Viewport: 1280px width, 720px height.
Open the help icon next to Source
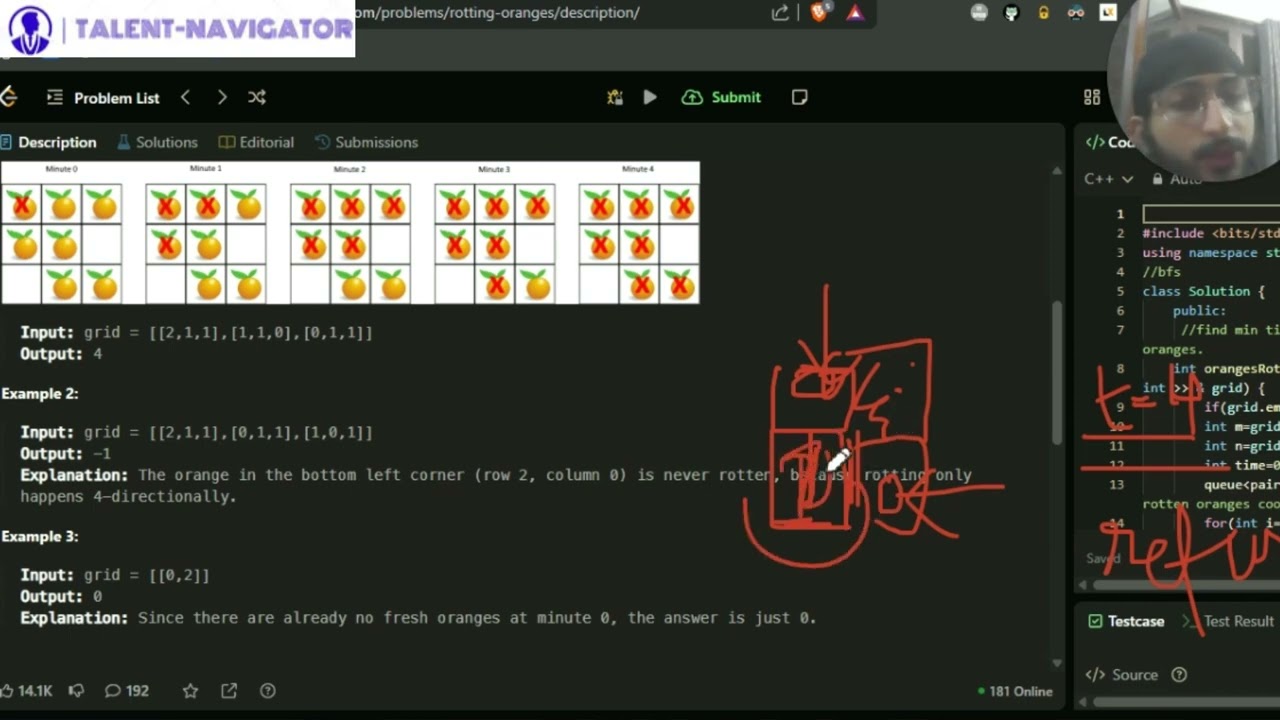click(1179, 675)
